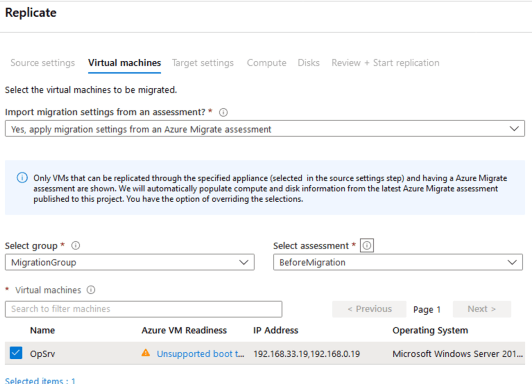The width and height of the screenshot is (532, 384).
Task: Click the Selected items : 1 link
Action: click(40, 381)
